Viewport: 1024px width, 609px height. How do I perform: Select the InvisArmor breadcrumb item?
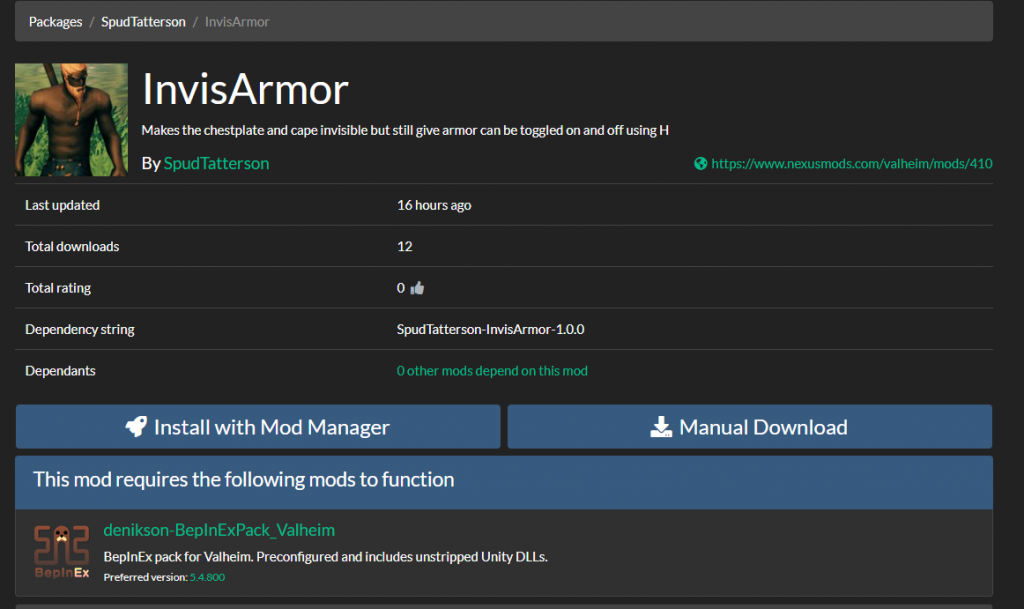[x=237, y=22]
